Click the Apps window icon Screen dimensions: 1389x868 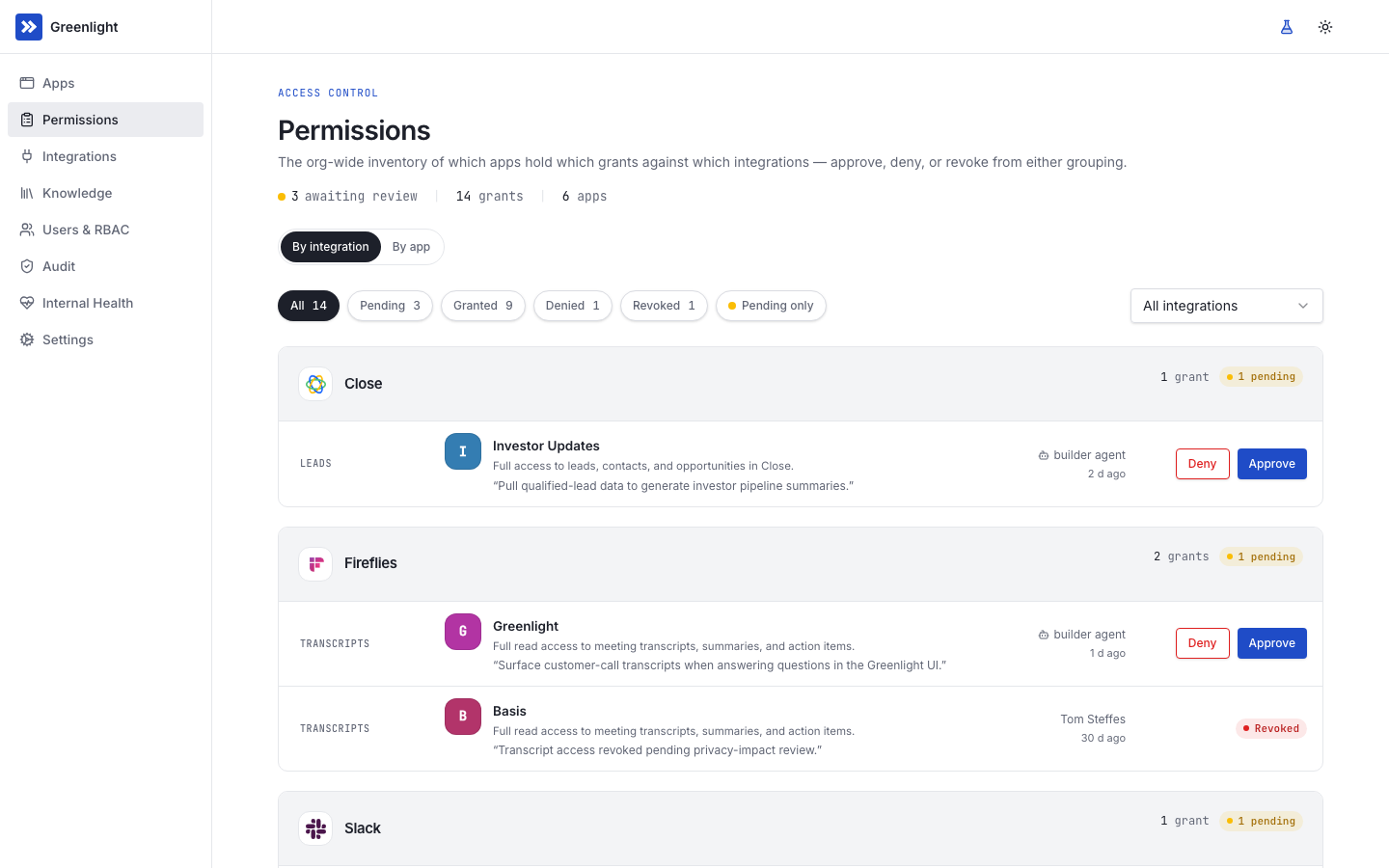pyautogui.click(x=27, y=83)
